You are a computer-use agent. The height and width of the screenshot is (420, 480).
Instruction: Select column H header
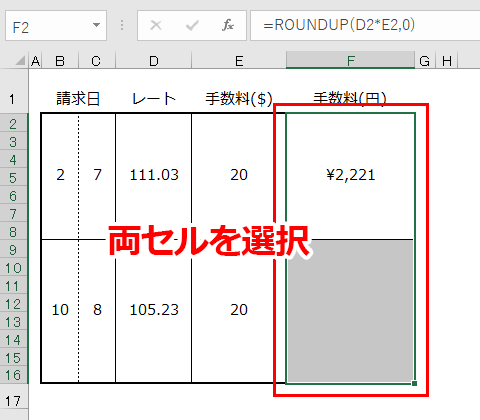(x=447, y=60)
